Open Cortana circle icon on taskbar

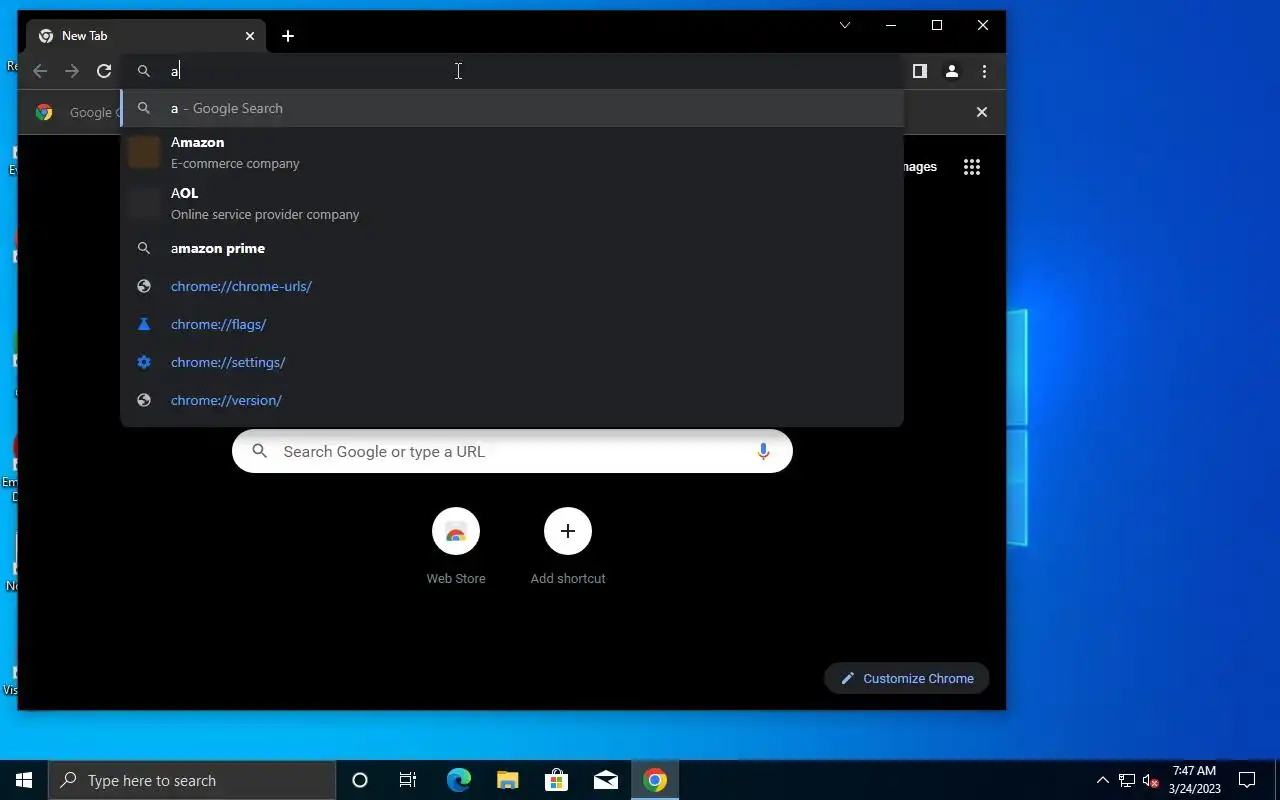click(x=360, y=780)
